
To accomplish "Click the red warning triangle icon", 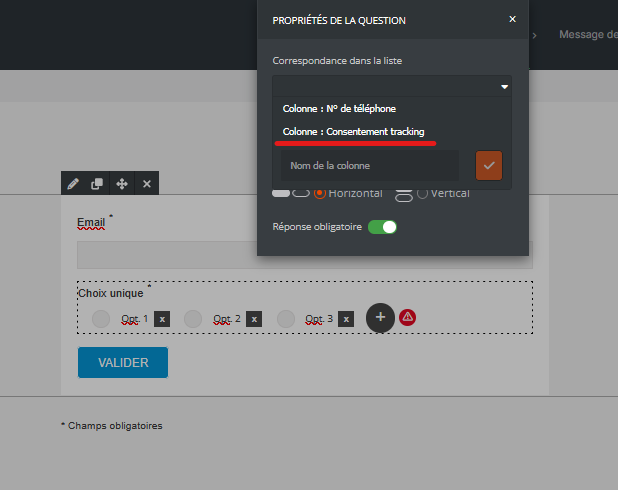I will (408, 317).
